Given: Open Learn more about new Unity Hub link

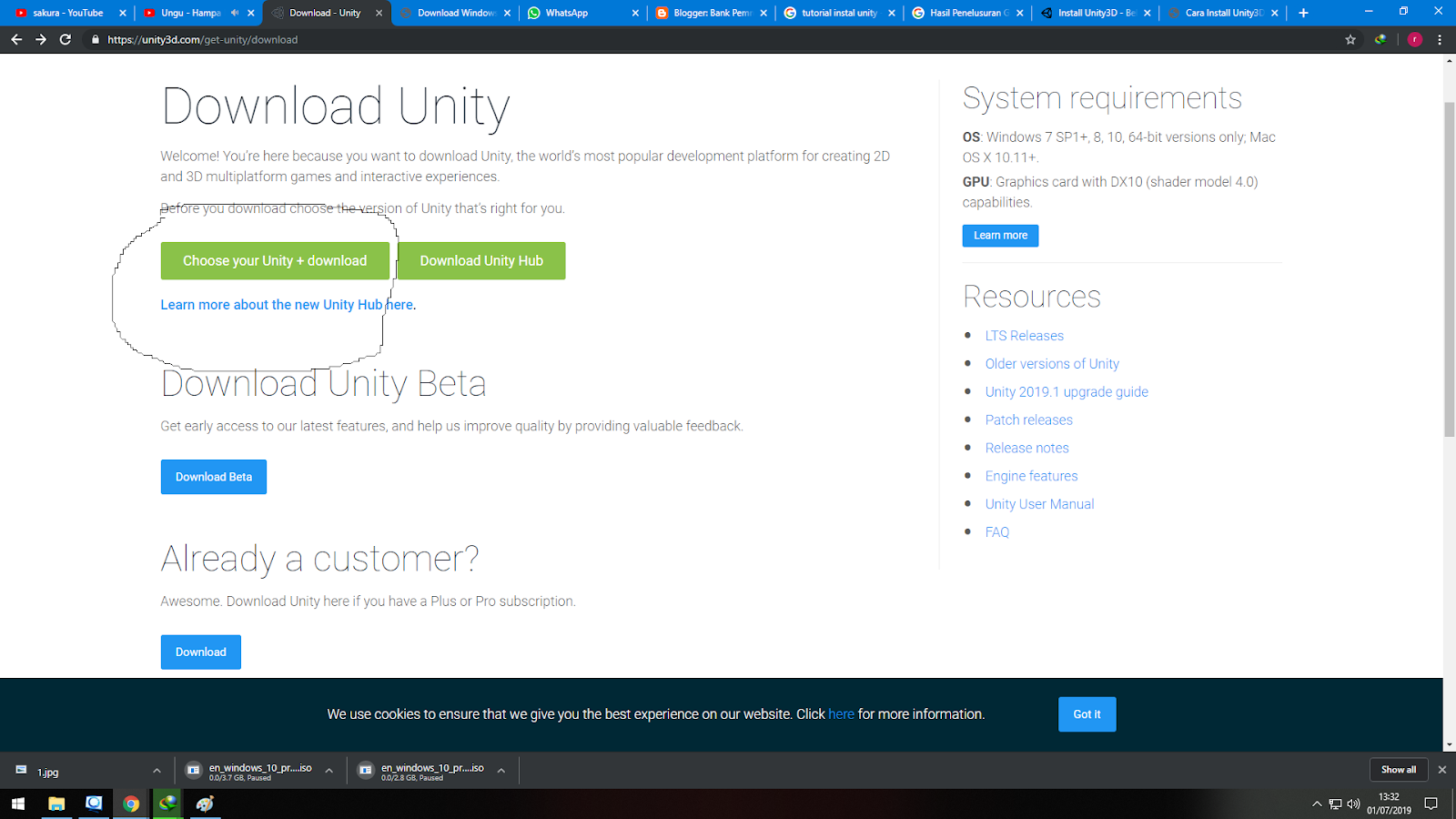Looking at the screenshot, I should 288,305.
